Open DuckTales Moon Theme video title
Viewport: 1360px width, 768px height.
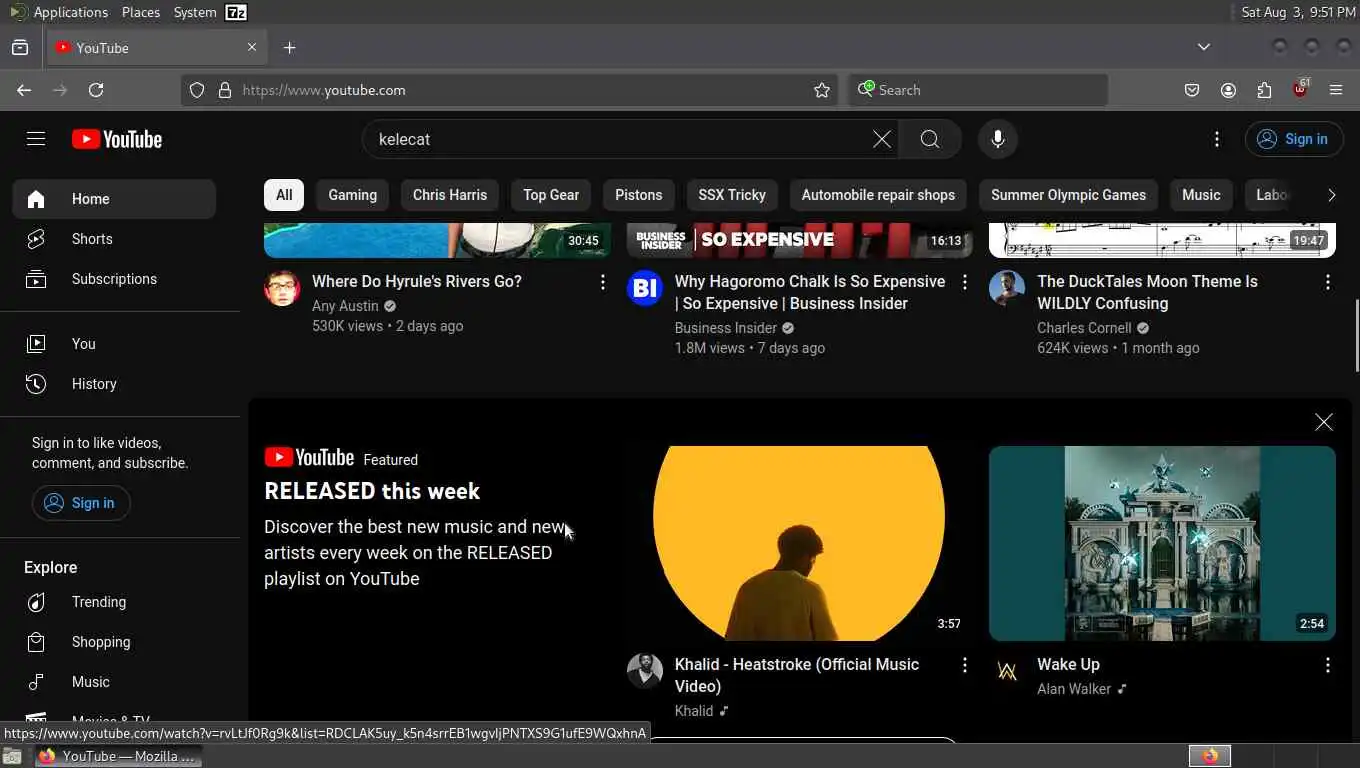click(1147, 293)
